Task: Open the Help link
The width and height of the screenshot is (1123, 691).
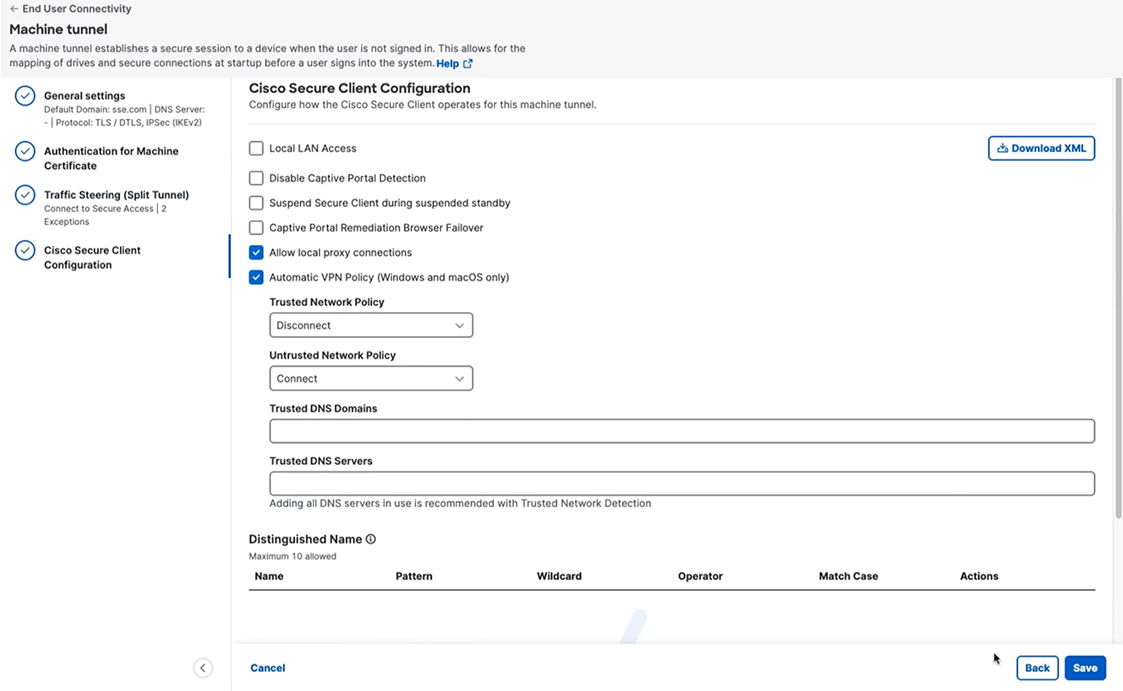Action: pyautogui.click(x=448, y=64)
